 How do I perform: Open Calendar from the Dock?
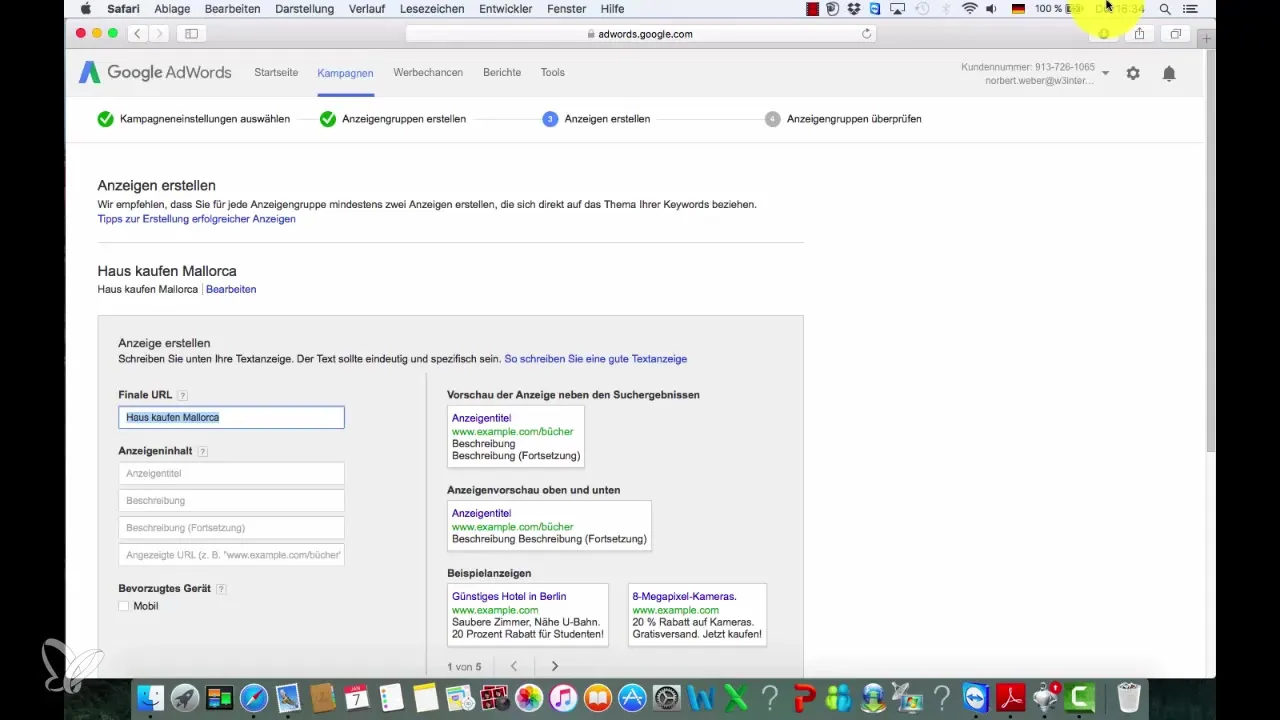pos(357,698)
